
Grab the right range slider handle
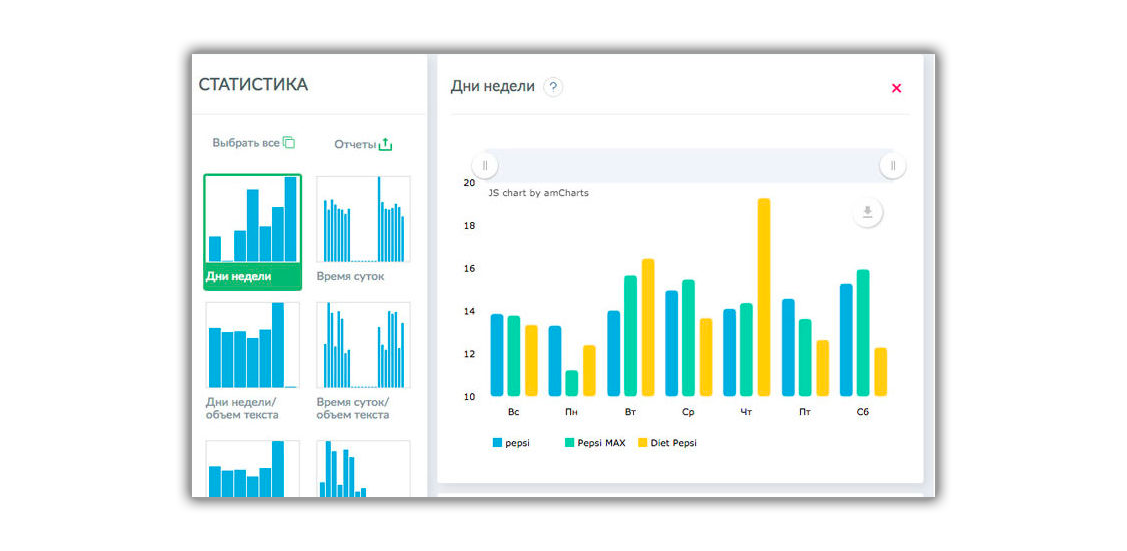[893, 165]
